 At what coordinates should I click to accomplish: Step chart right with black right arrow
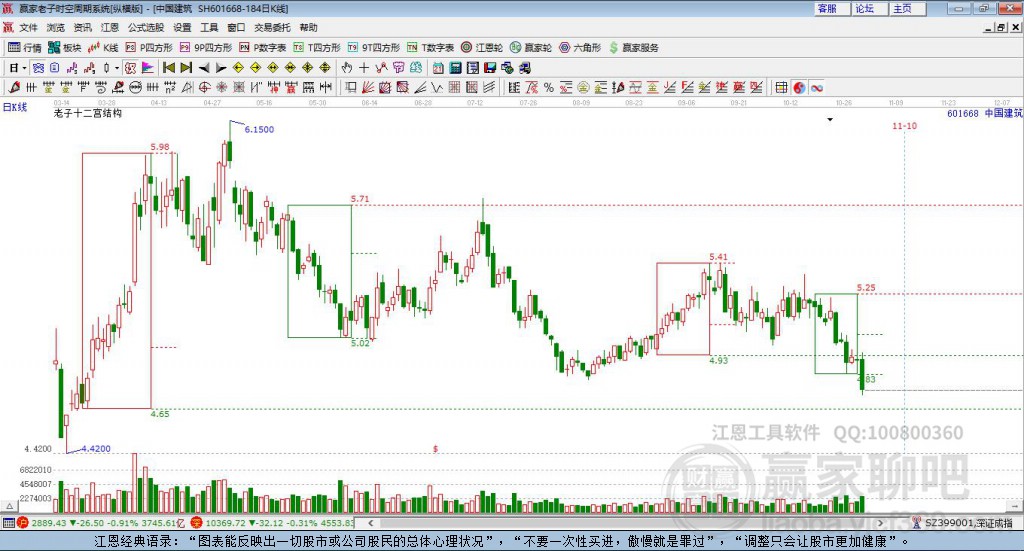(221, 68)
